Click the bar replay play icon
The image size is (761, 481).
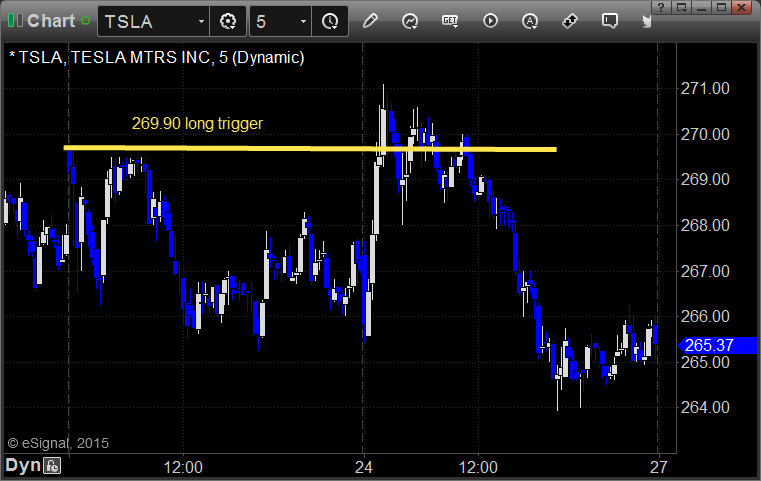(490, 21)
